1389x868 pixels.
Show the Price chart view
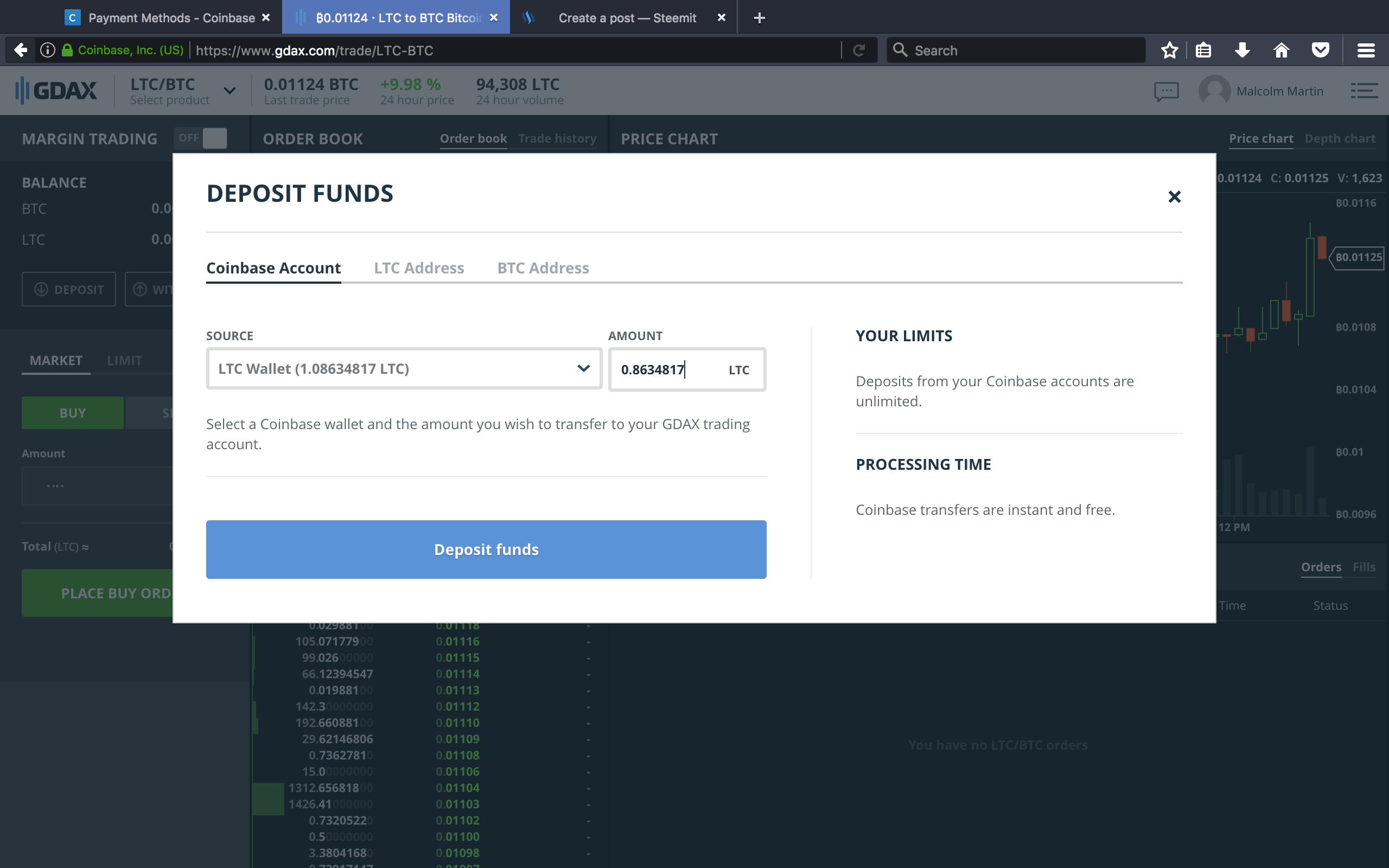(x=1260, y=138)
